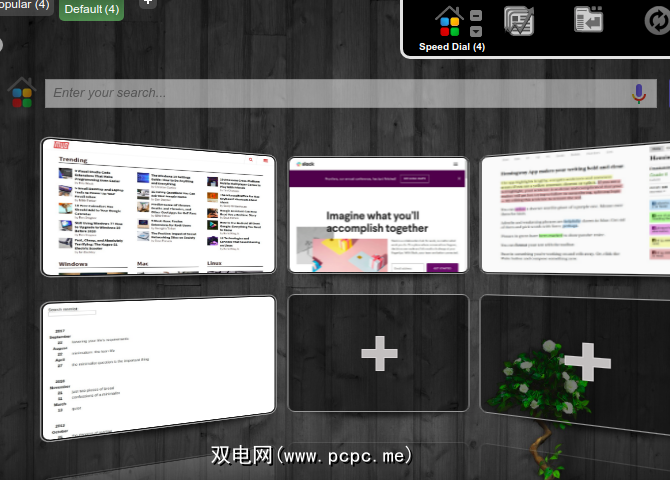Open the Trending news site thumbnail
This screenshot has width=670, height=480.
pyautogui.click(x=158, y=208)
